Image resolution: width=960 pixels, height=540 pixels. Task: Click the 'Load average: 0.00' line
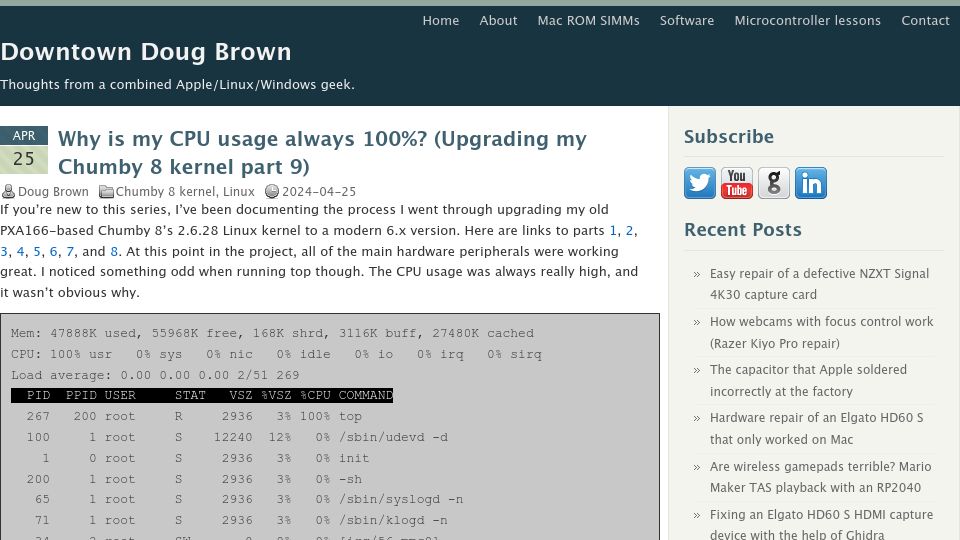[x=156, y=375]
